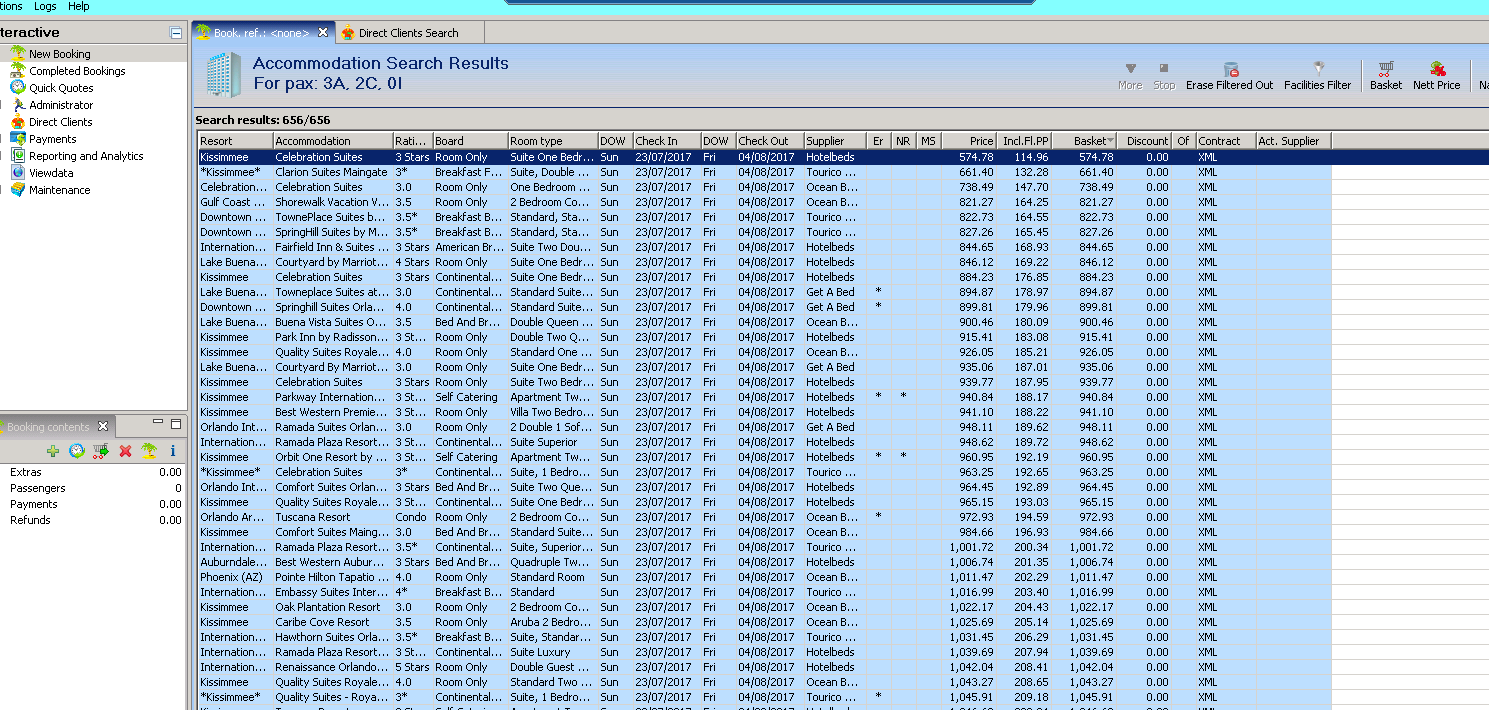Viewport: 1489px width, 710px height.
Task: Sort by the Incl.Fl.PP column header
Action: (x=1025, y=141)
